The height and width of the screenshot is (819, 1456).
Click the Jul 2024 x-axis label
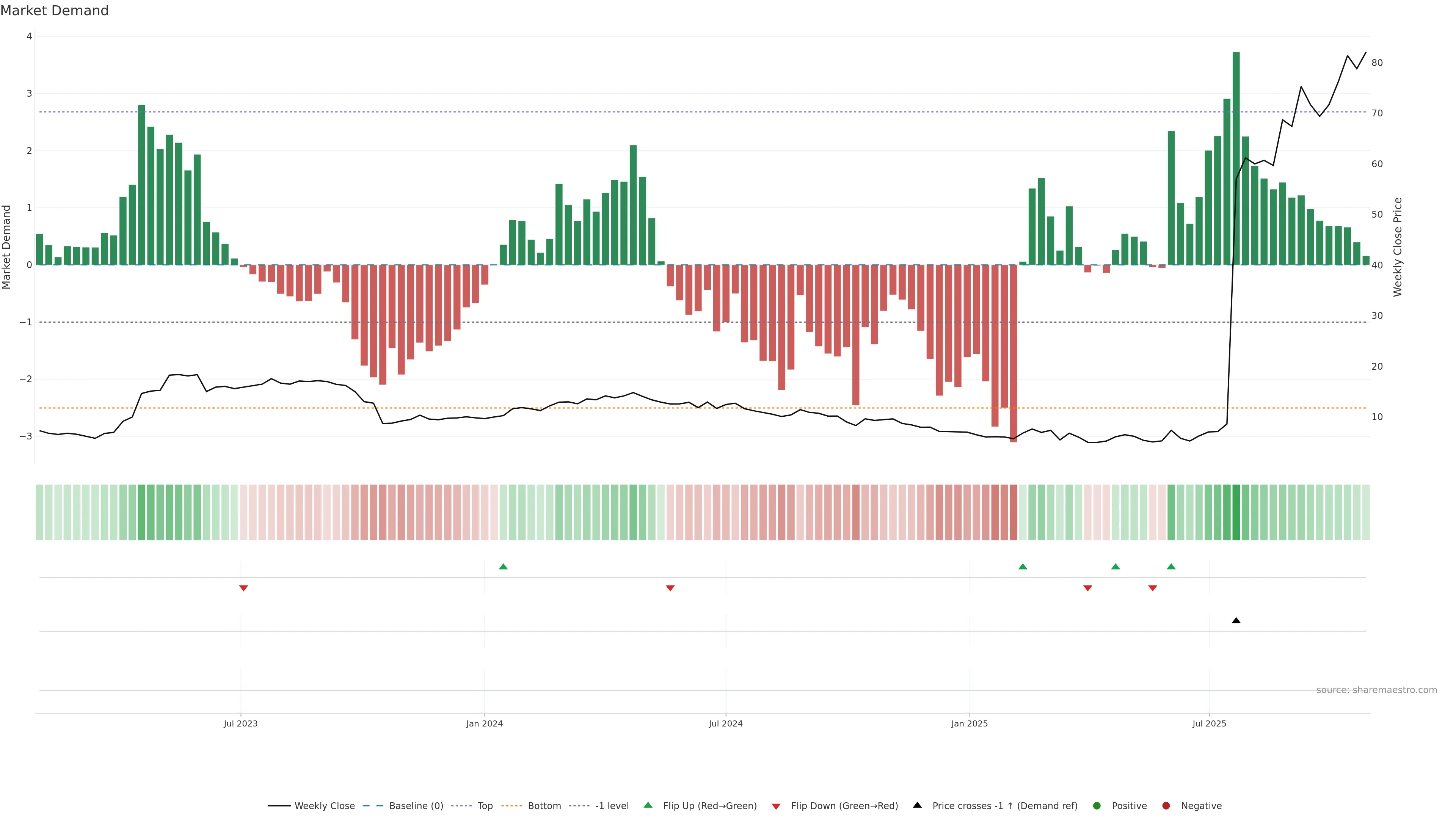pos(726,723)
